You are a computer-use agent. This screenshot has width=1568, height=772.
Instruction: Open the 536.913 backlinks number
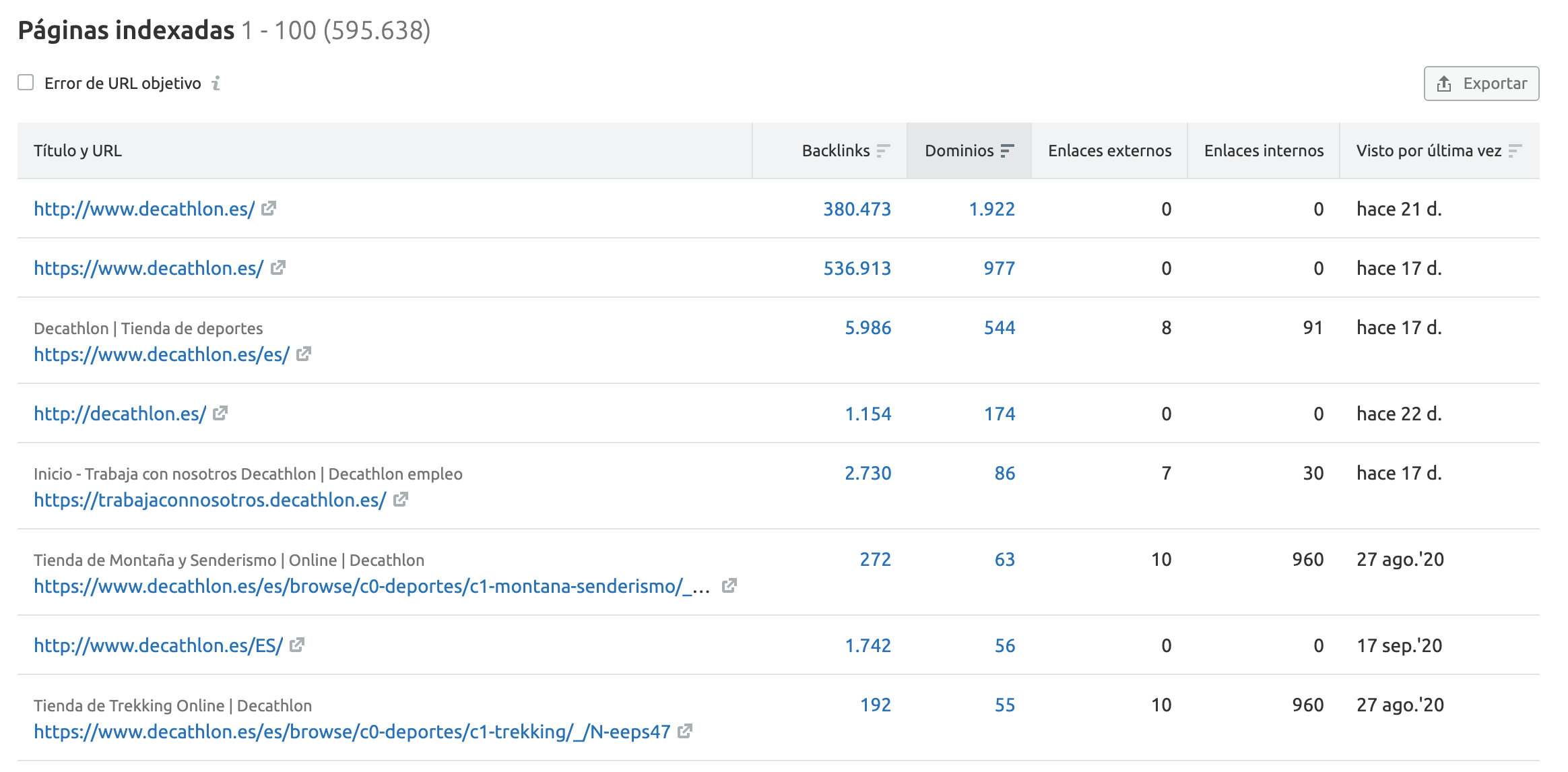tap(857, 268)
